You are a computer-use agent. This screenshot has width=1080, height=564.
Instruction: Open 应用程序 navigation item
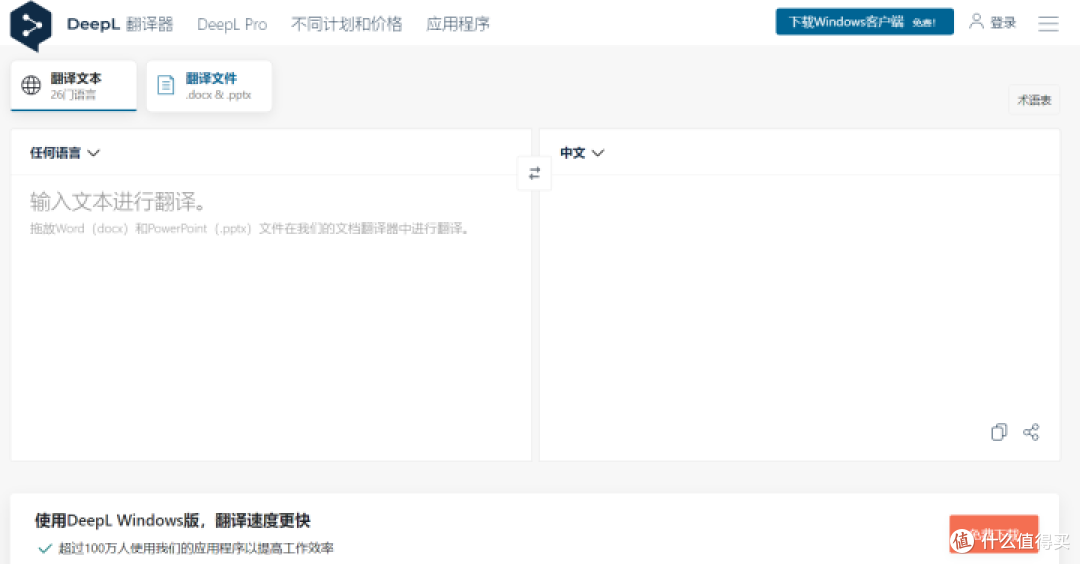(x=458, y=24)
